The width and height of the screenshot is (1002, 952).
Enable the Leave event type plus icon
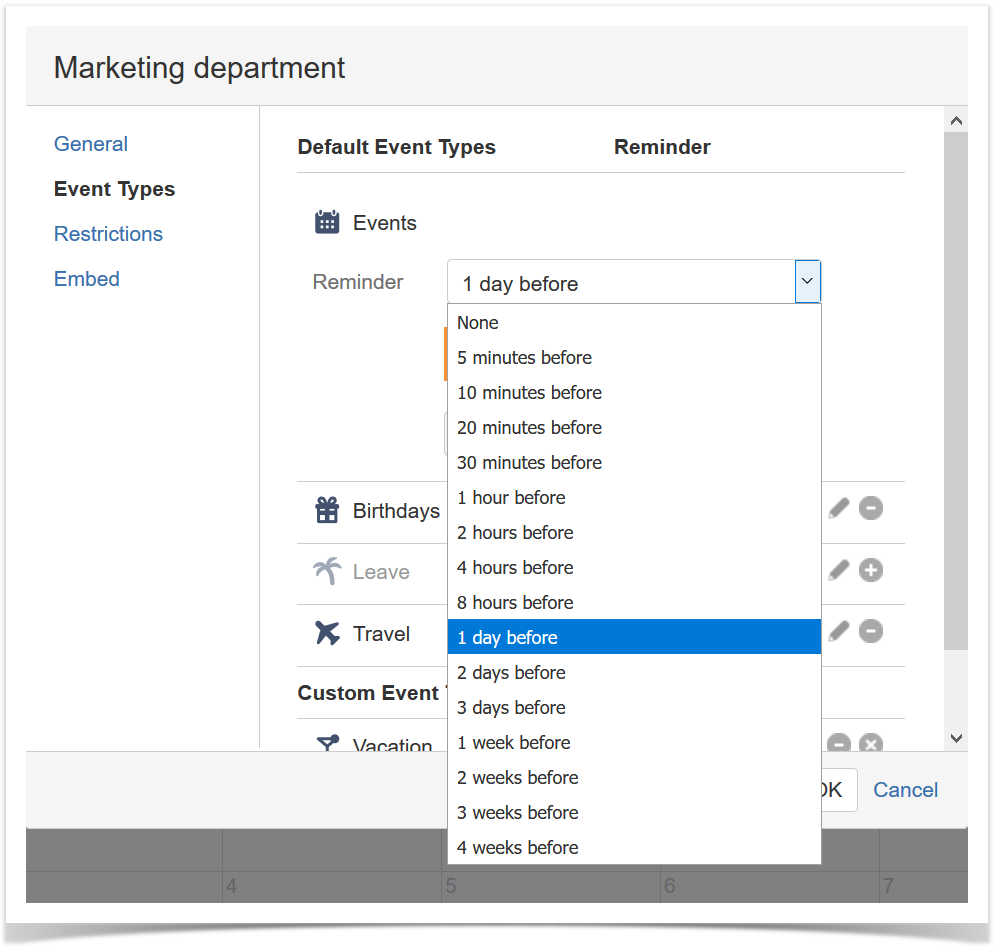(870, 570)
